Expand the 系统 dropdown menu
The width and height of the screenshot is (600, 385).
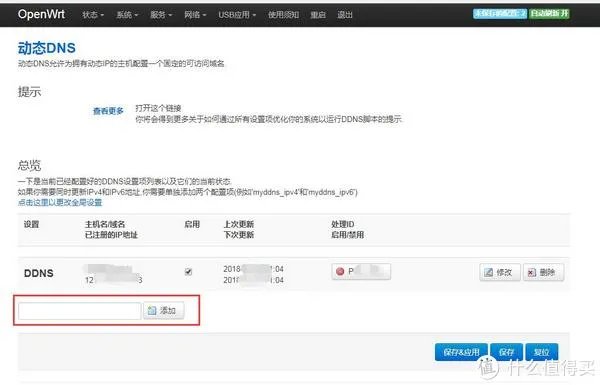pos(127,15)
